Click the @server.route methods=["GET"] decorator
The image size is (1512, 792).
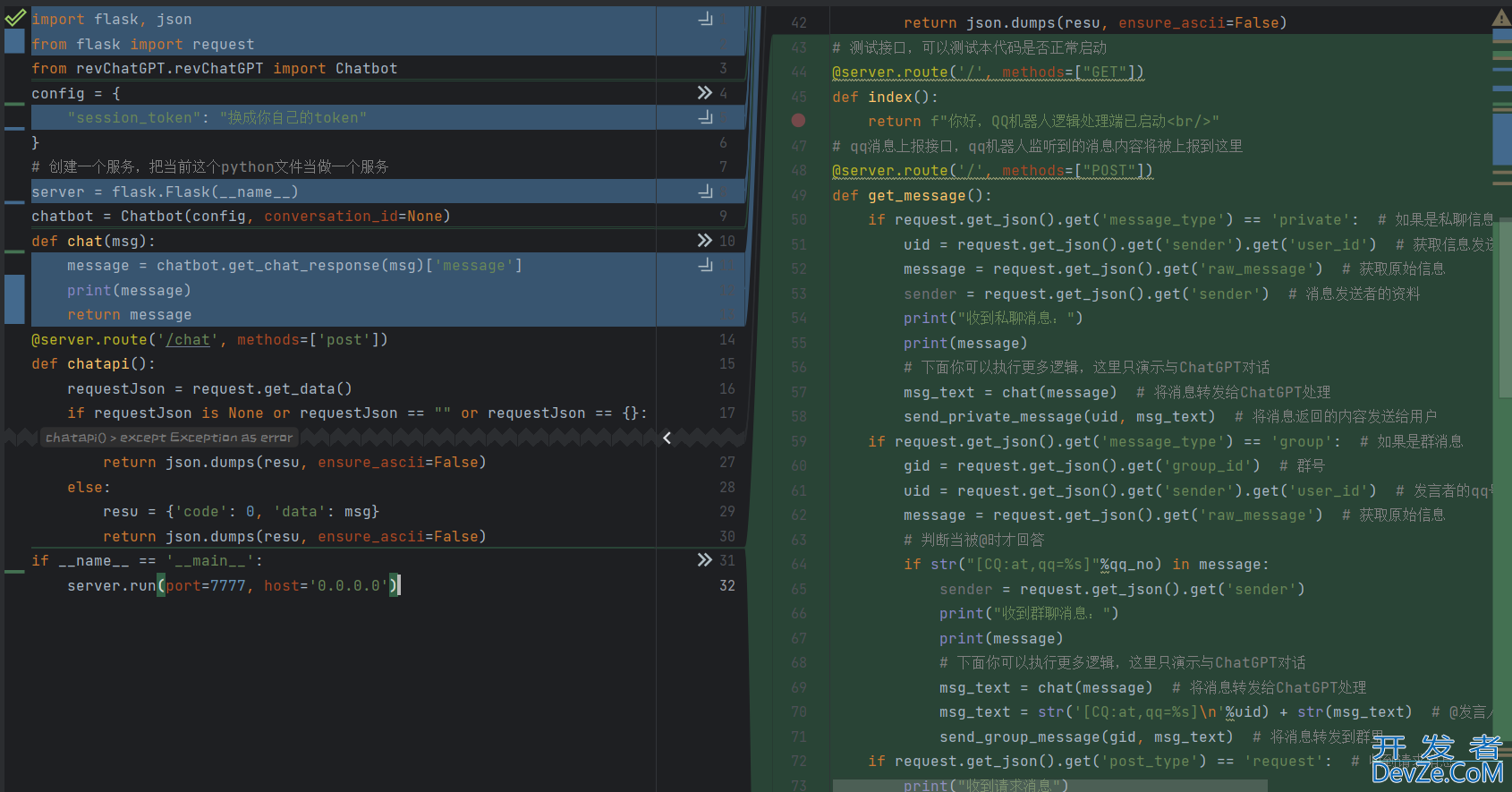pos(988,72)
